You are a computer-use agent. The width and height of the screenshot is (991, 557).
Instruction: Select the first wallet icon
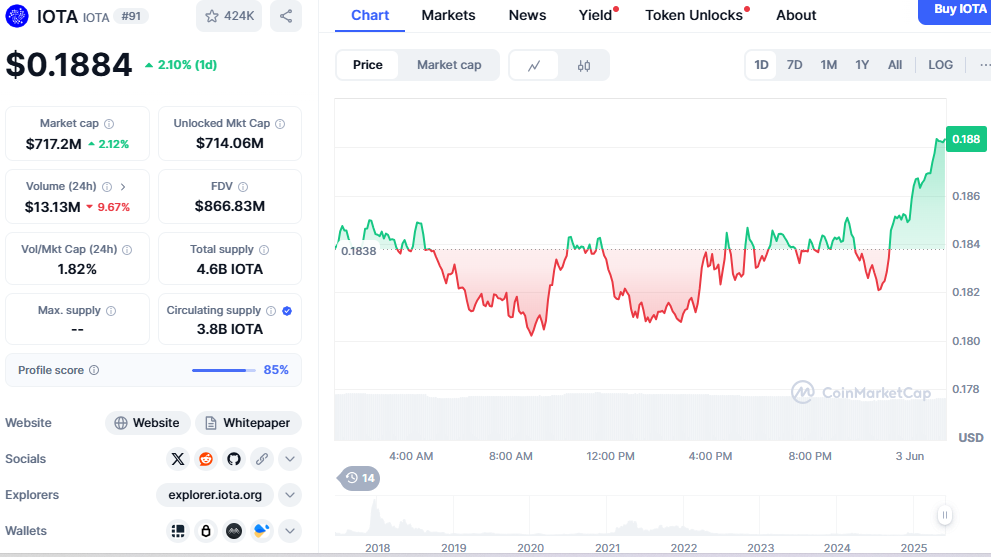tap(178, 531)
